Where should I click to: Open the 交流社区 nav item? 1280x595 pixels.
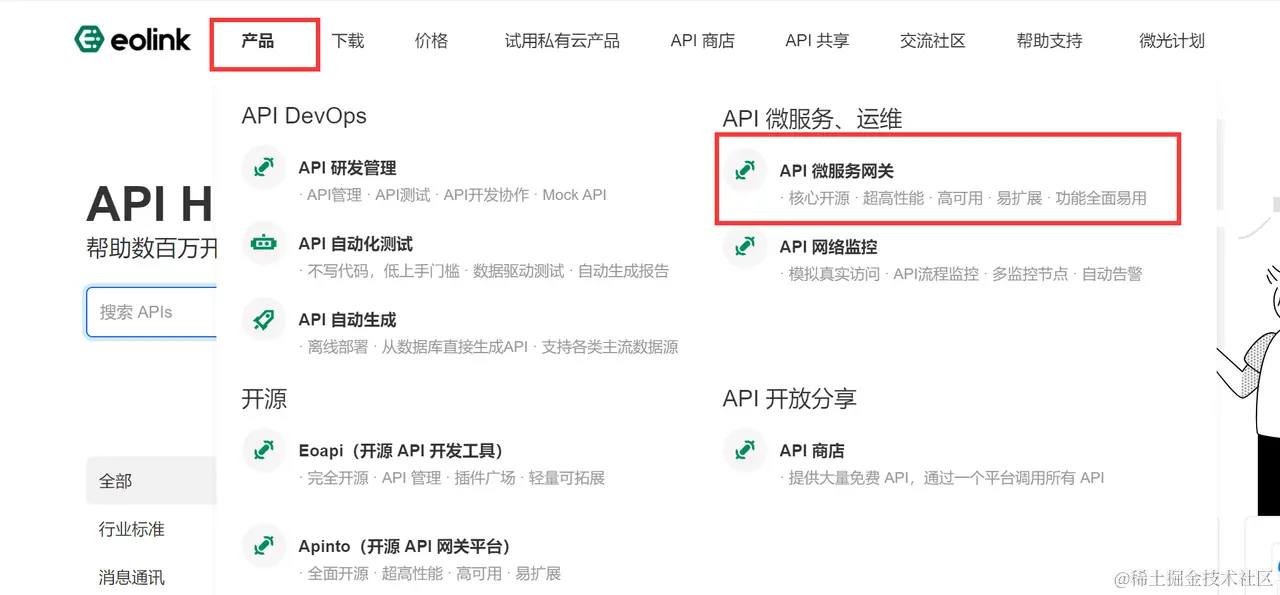point(933,41)
